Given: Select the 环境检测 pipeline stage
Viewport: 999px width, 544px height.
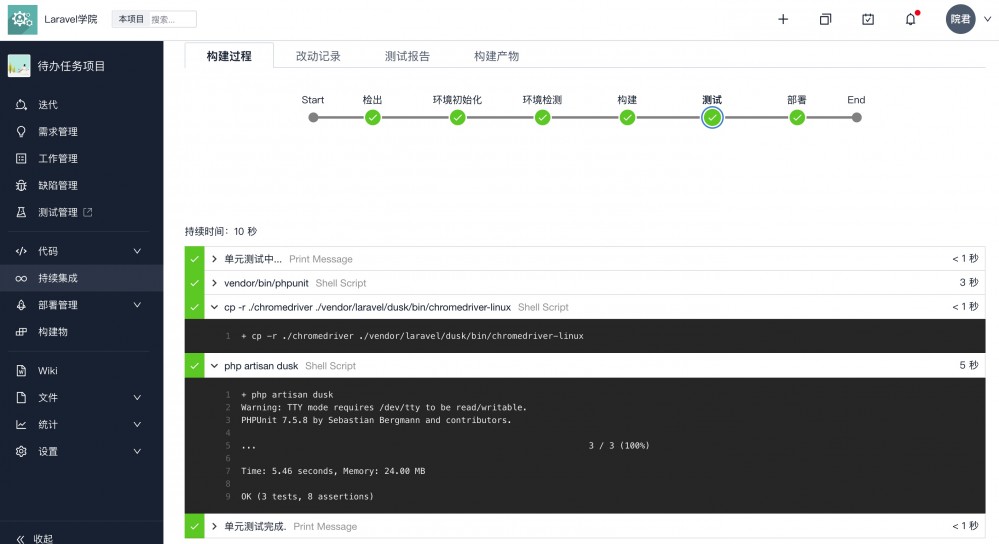Looking at the screenshot, I should tap(542, 117).
